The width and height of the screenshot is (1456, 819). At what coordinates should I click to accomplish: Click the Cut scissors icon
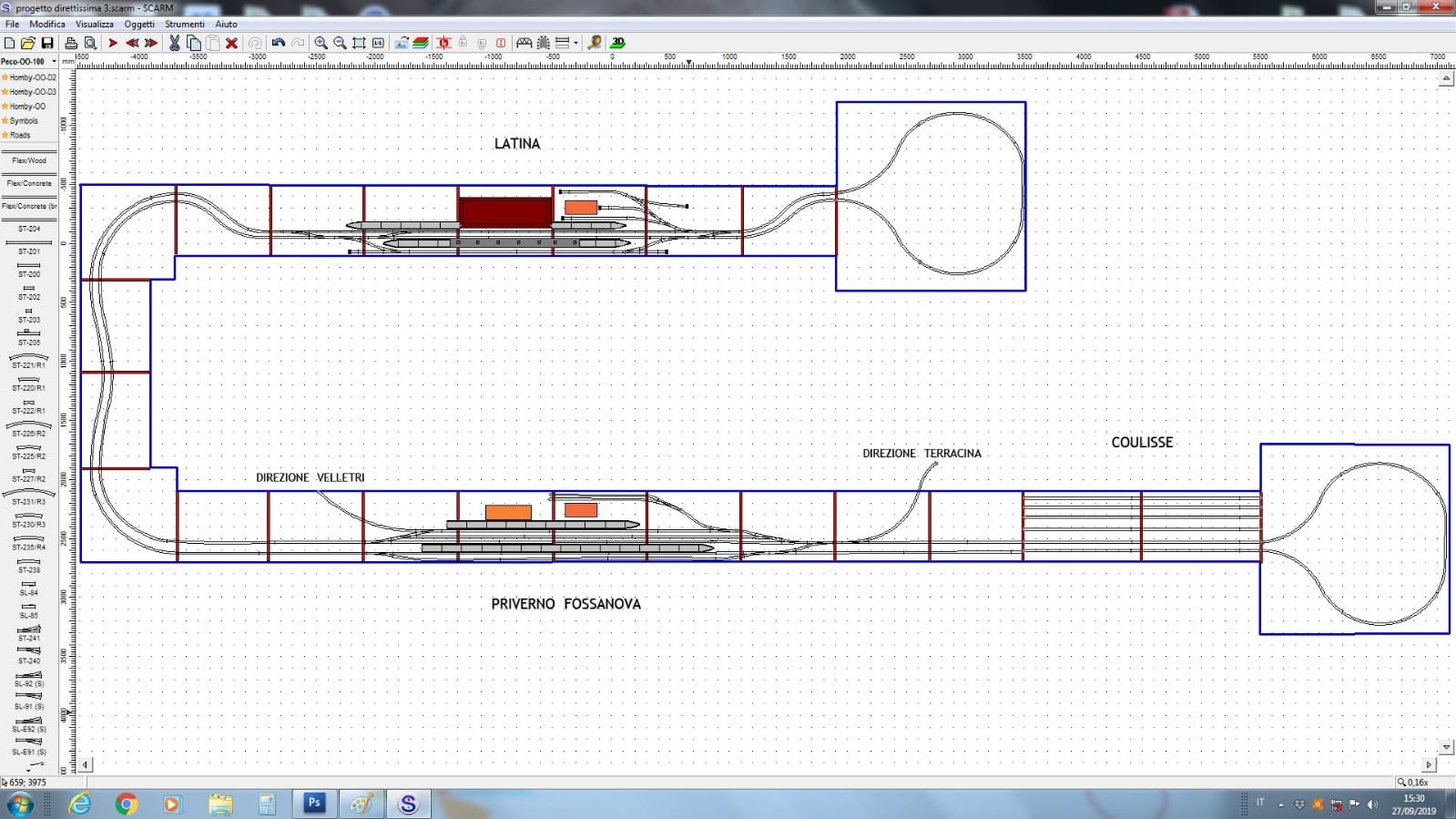point(174,43)
